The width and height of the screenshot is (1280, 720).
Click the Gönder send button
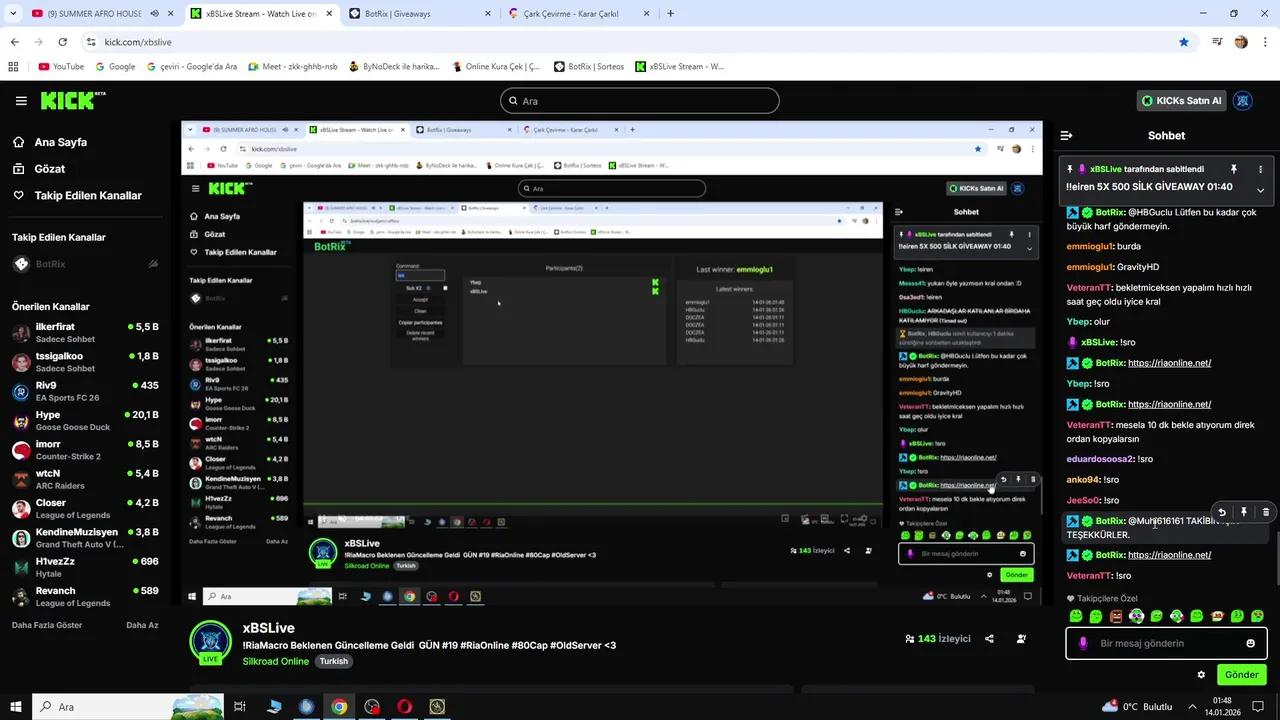click(x=1241, y=674)
